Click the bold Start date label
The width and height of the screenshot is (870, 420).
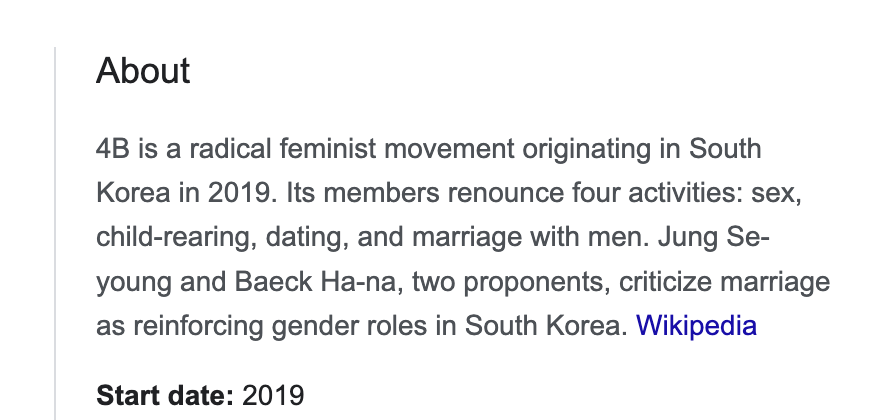click(x=165, y=396)
